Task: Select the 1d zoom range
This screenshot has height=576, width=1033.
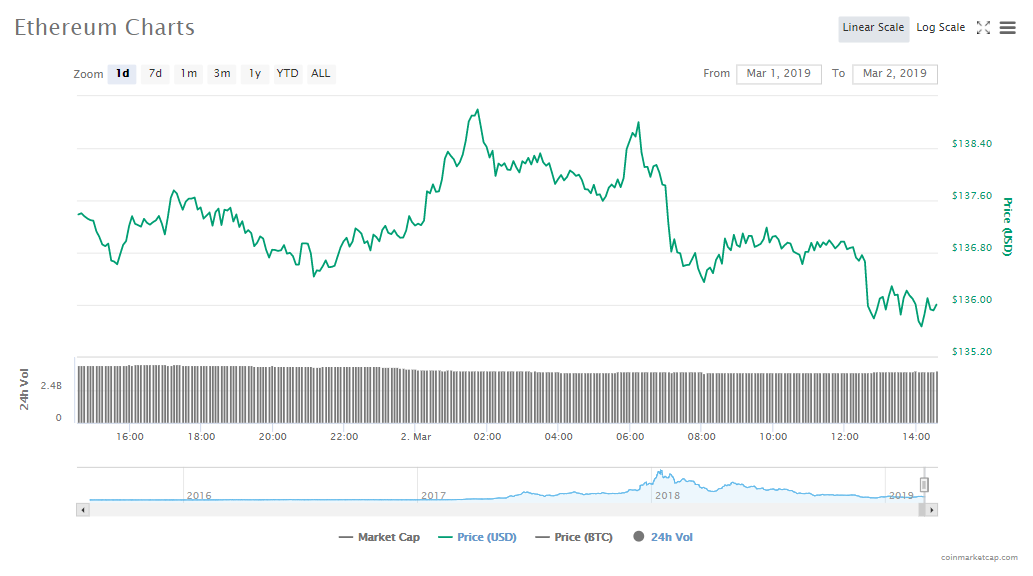Action: pos(122,74)
